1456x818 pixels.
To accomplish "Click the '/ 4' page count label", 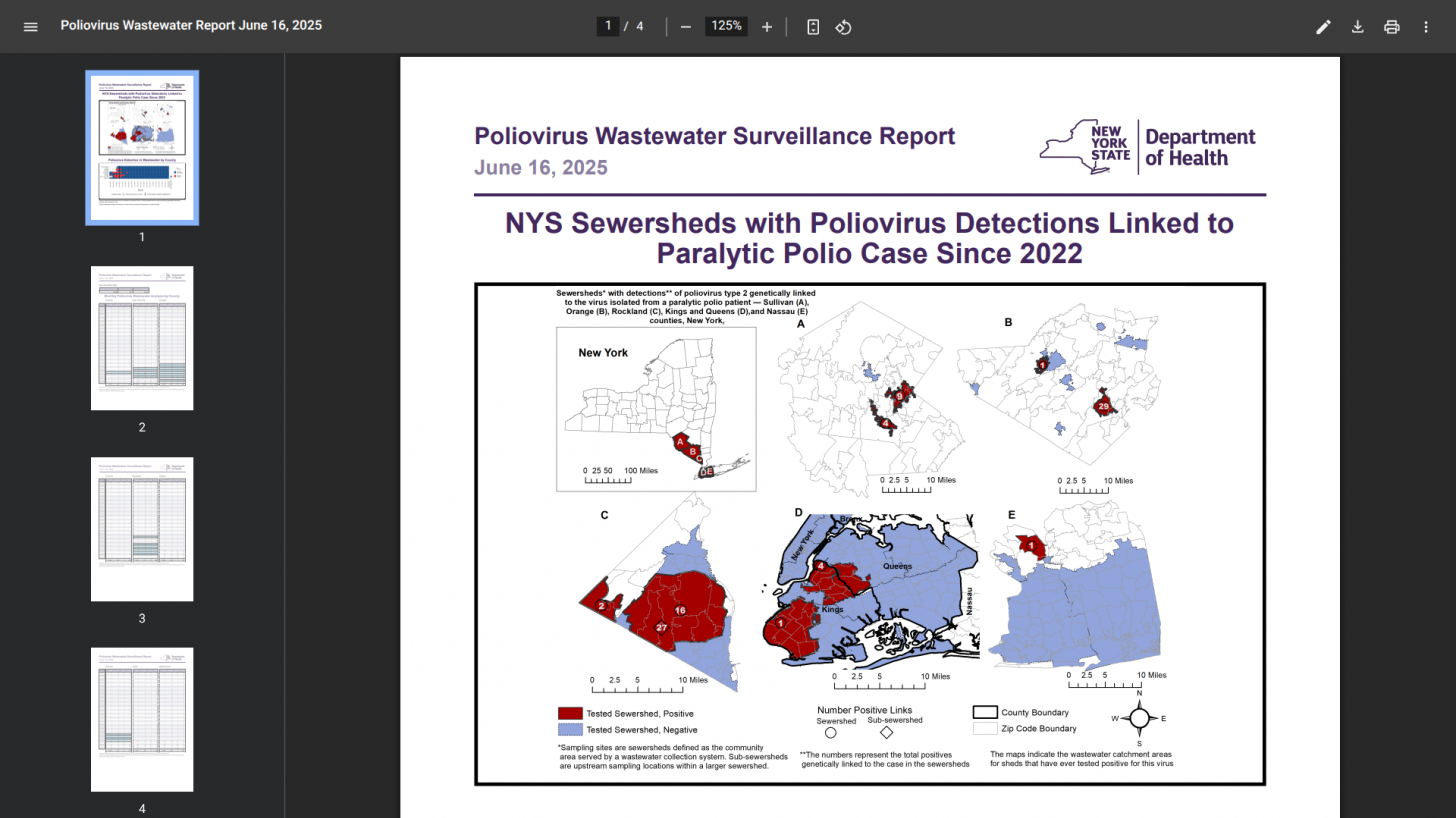I will (x=634, y=26).
